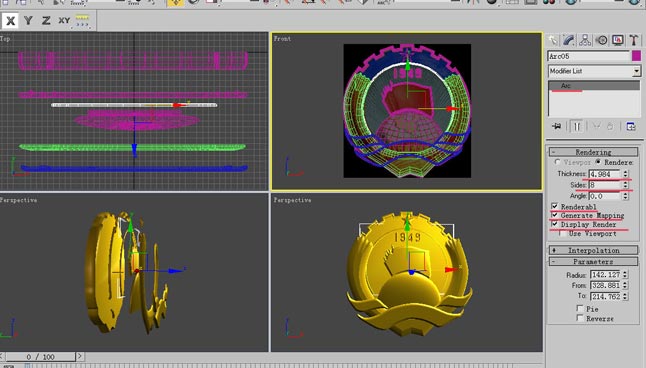Restrict transform to Y axis

[x=28, y=21]
